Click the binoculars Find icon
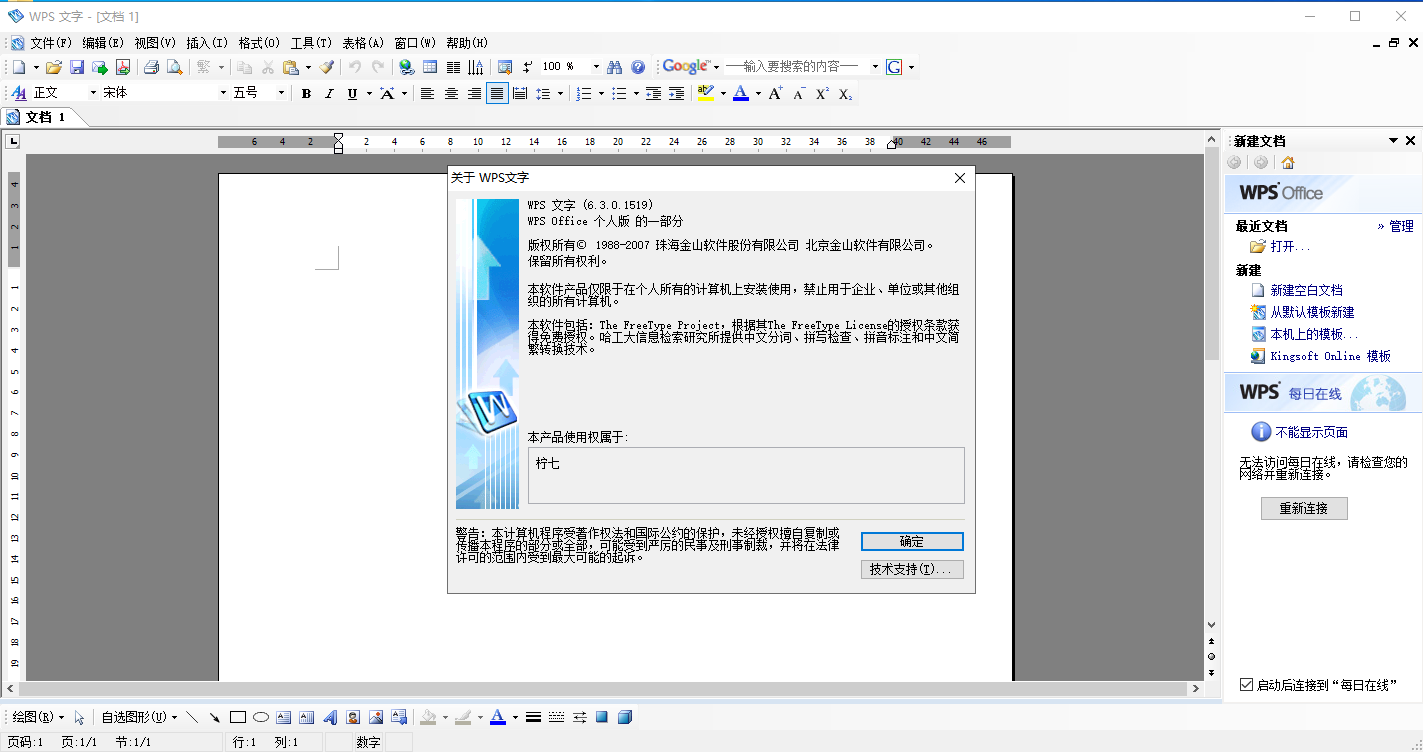Viewport: 1423px width, 752px height. click(615, 67)
